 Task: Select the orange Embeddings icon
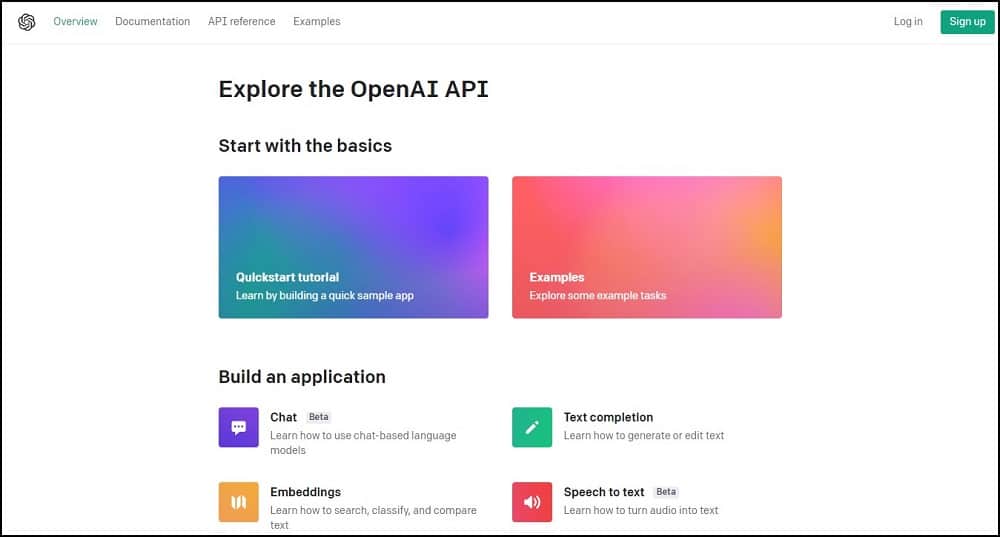(x=239, y=502)
